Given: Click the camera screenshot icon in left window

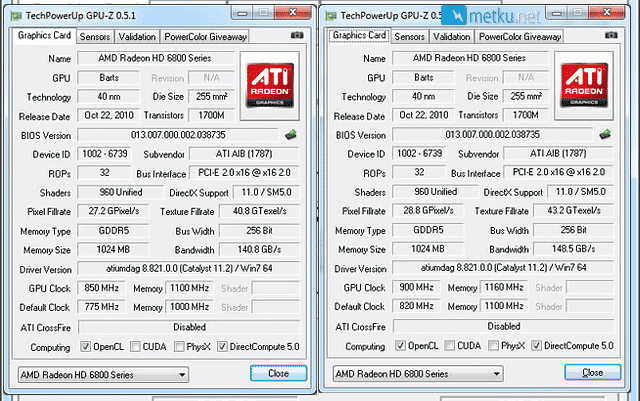Looking at the screenshot, I should (297, 36).
